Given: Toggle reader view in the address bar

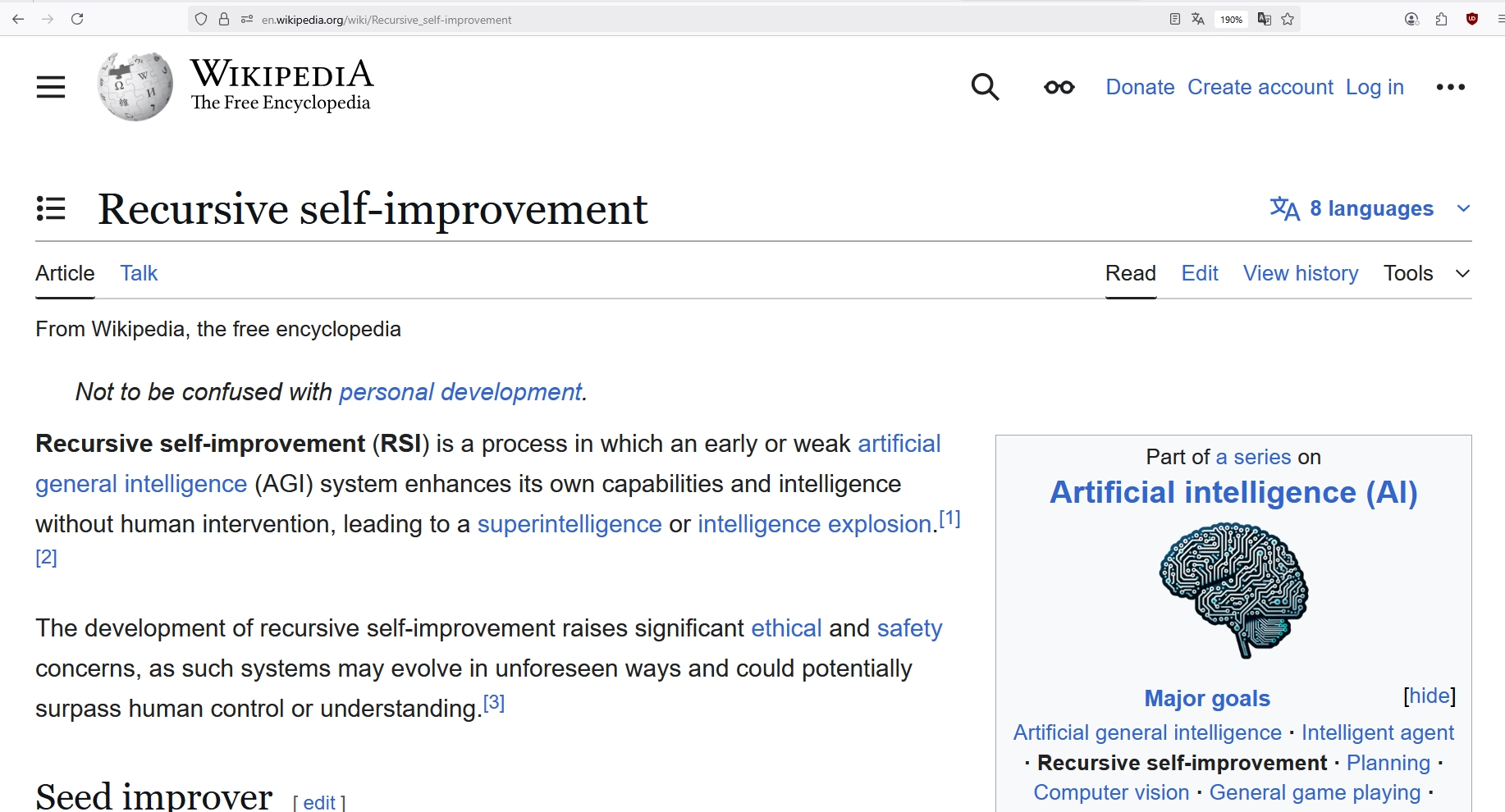Looking at the screenshot, I should 1174,19.
